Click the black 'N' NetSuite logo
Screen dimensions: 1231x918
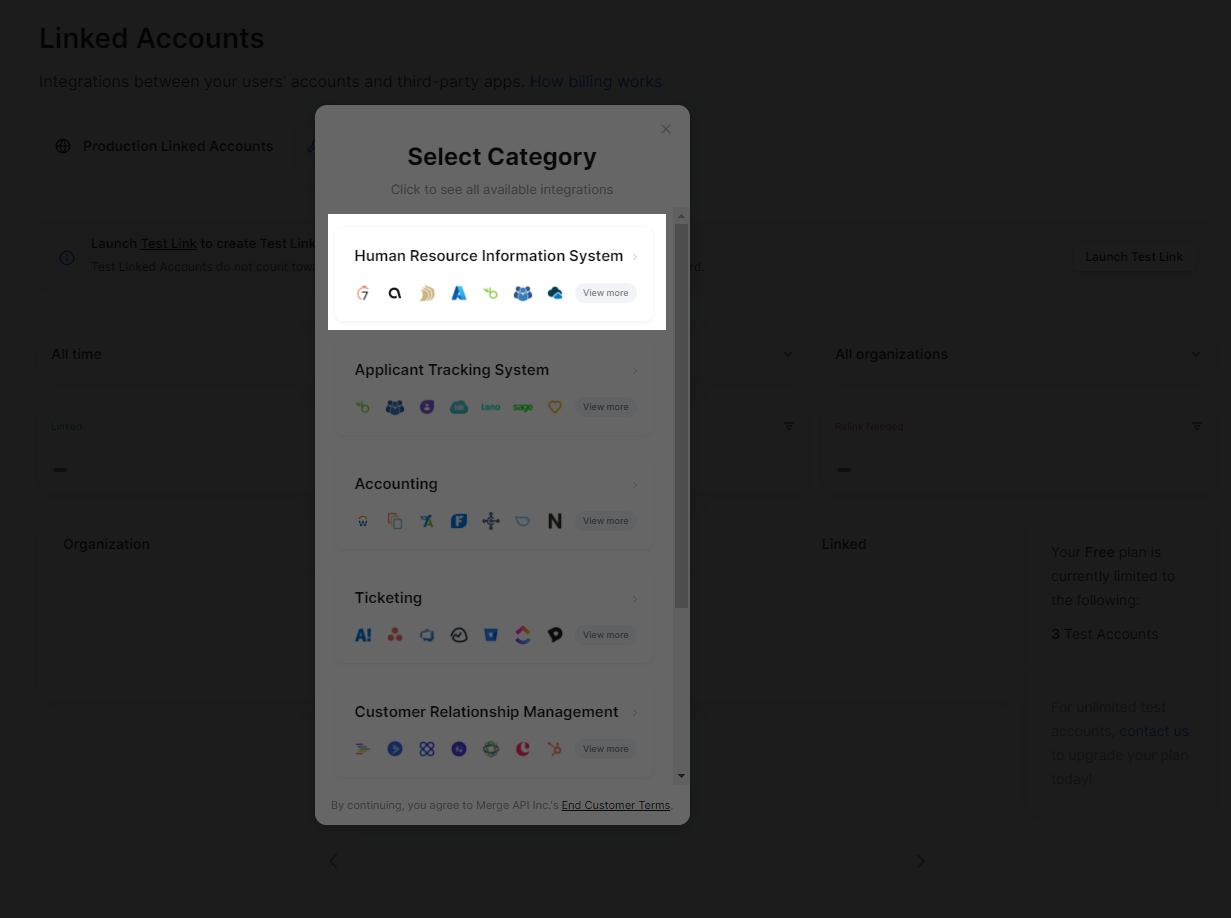(555, 521)
